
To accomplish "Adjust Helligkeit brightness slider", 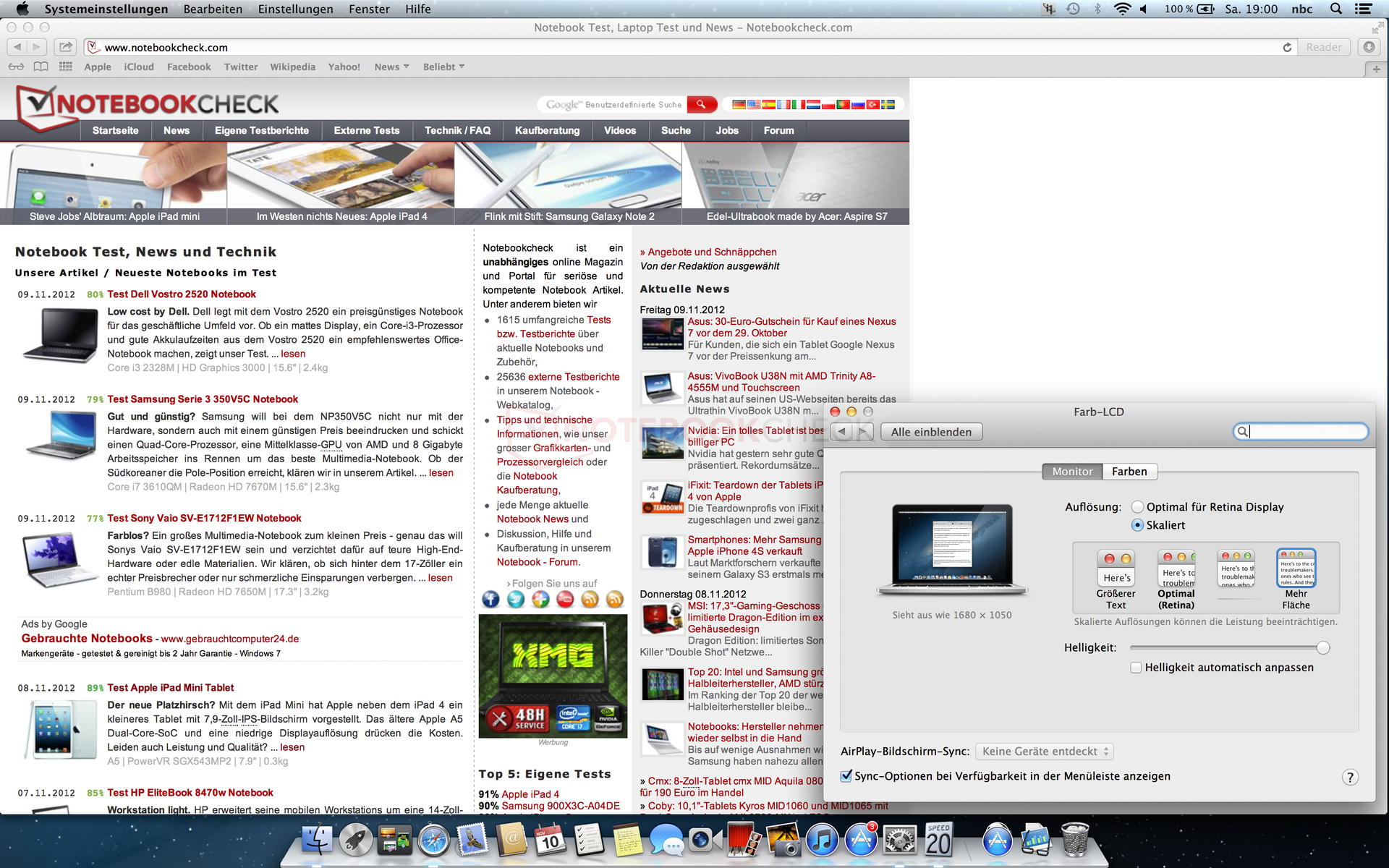I will [x=1323, y=647].
